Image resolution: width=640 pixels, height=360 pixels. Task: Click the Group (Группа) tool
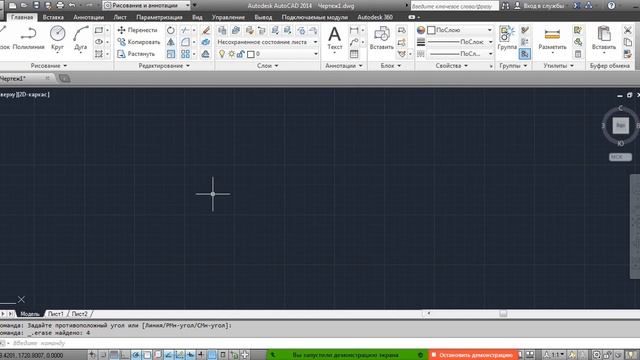coord(507,38)
